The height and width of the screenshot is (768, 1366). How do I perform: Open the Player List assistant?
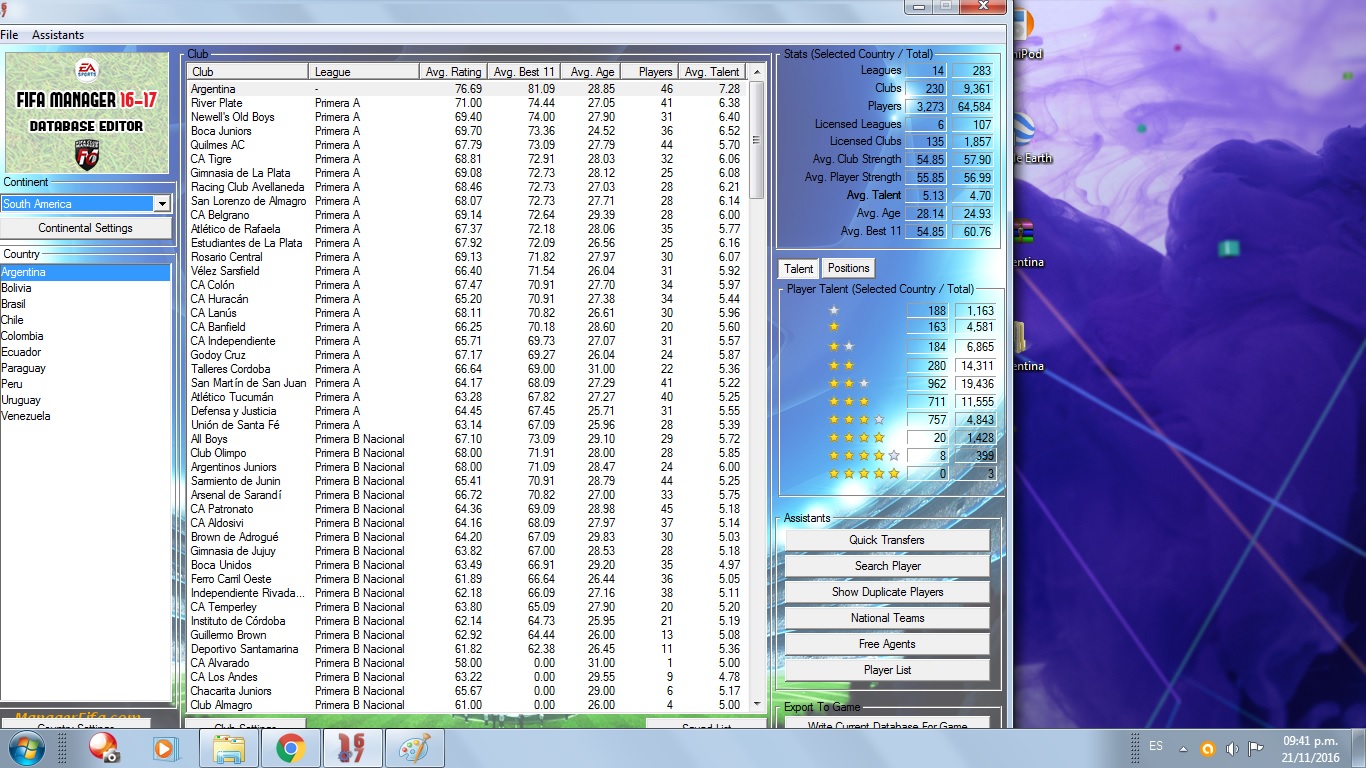click(887, 670)
